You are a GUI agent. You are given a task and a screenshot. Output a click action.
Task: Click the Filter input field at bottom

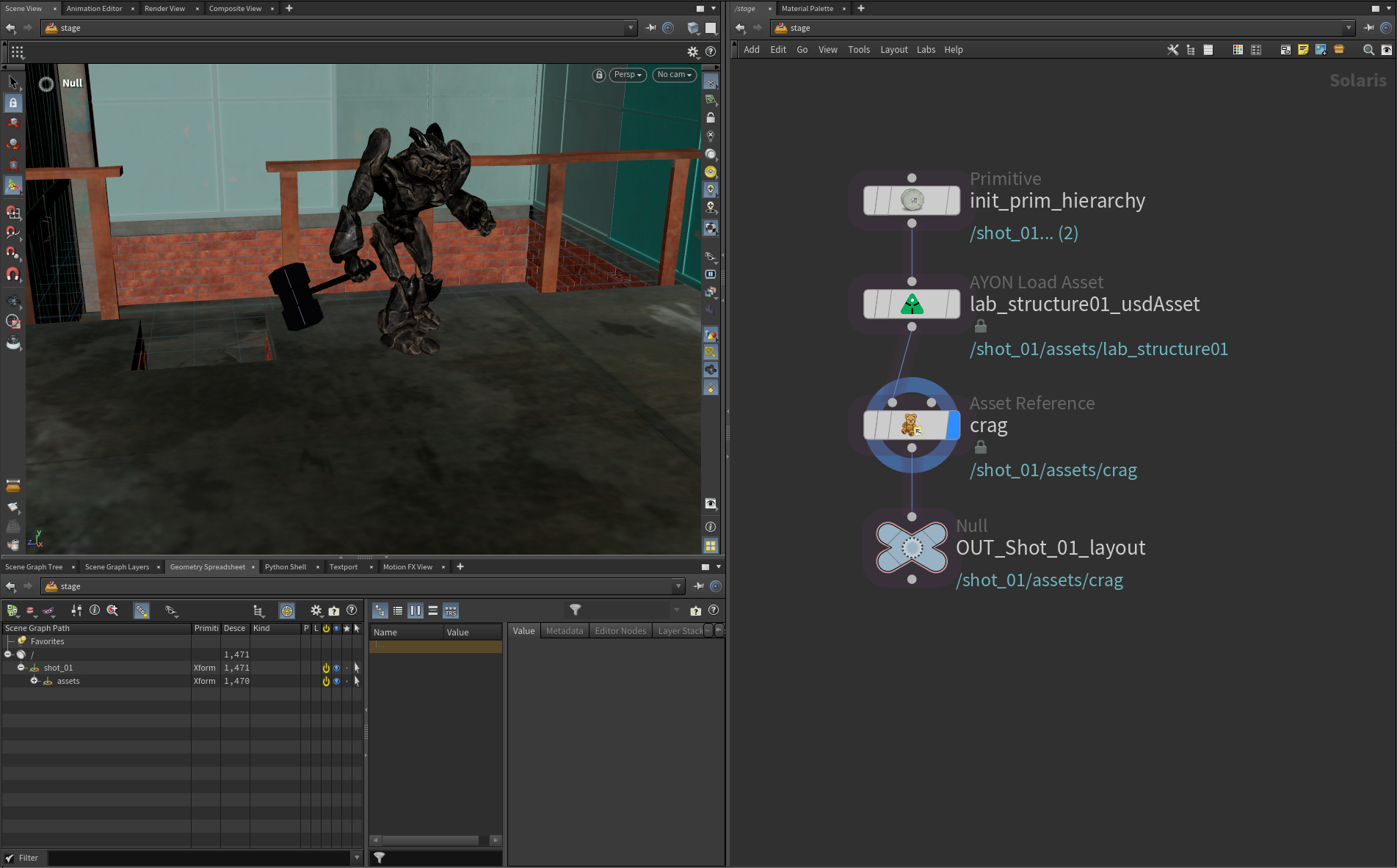200,858
